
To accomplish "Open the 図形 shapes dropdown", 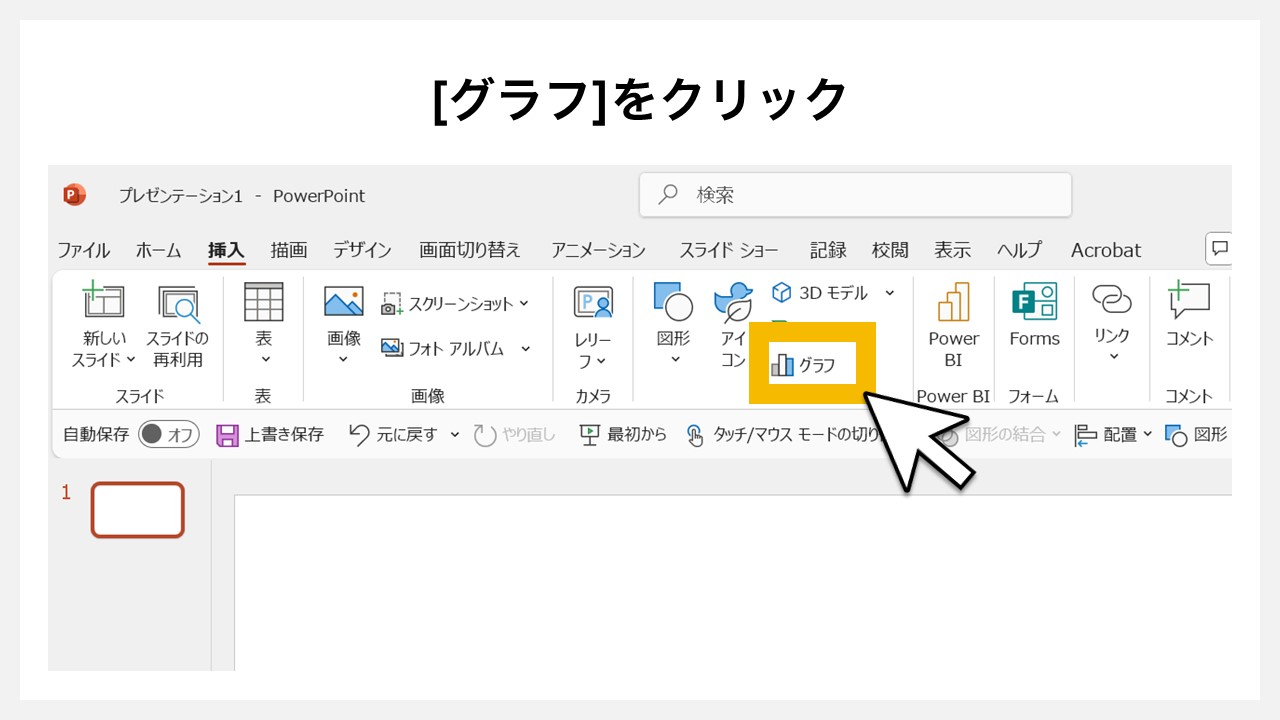I will click(x=671, y=322).
